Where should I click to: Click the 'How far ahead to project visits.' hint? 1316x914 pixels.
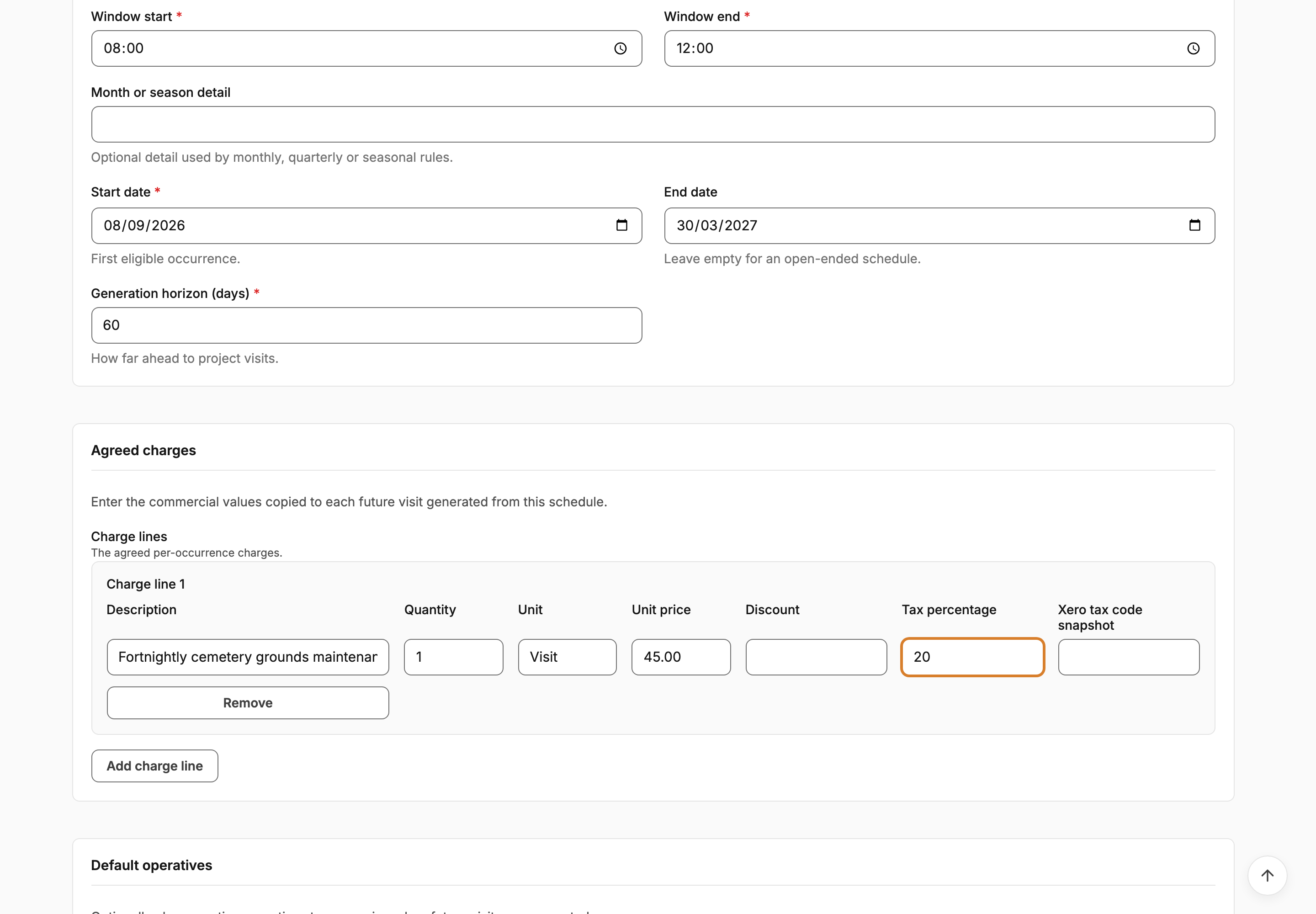(x=185, y=358)
